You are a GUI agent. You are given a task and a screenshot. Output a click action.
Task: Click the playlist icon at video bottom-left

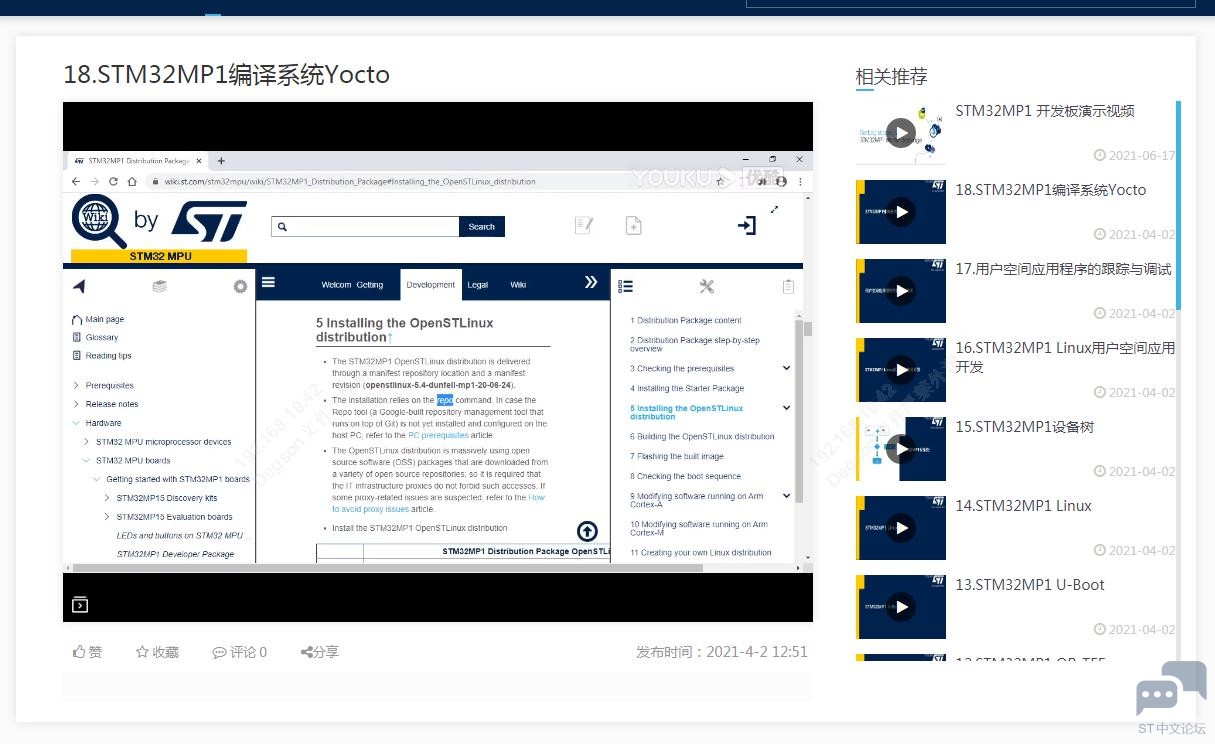80,604
